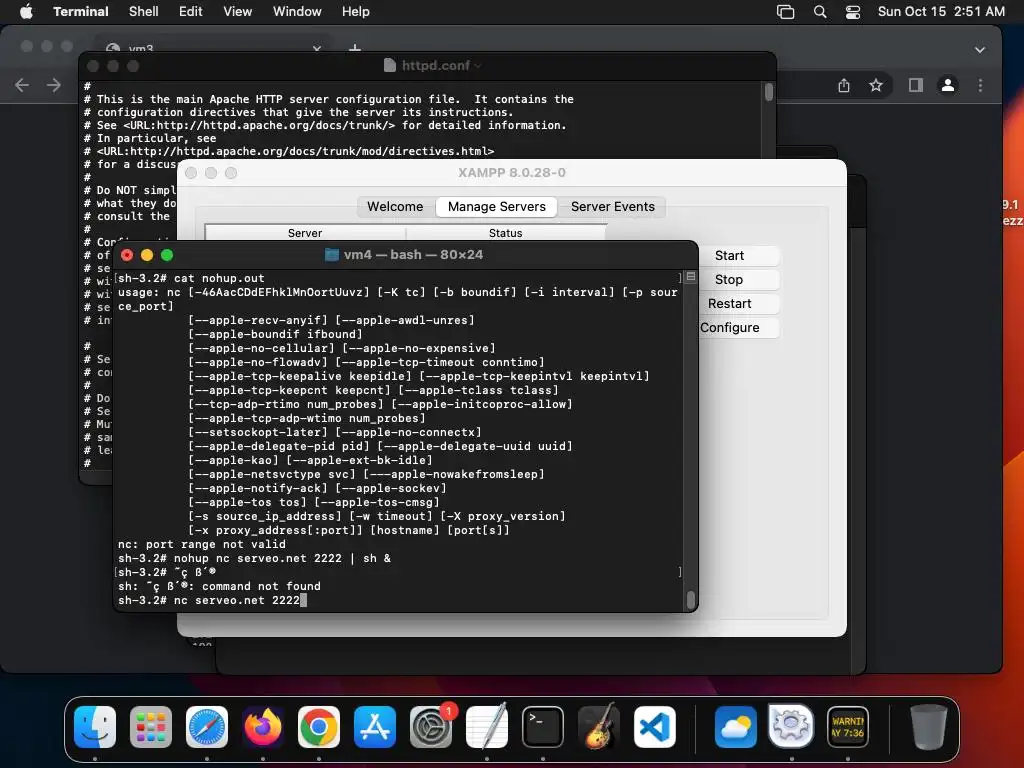Go forward in the browser window

pos(54,85)
